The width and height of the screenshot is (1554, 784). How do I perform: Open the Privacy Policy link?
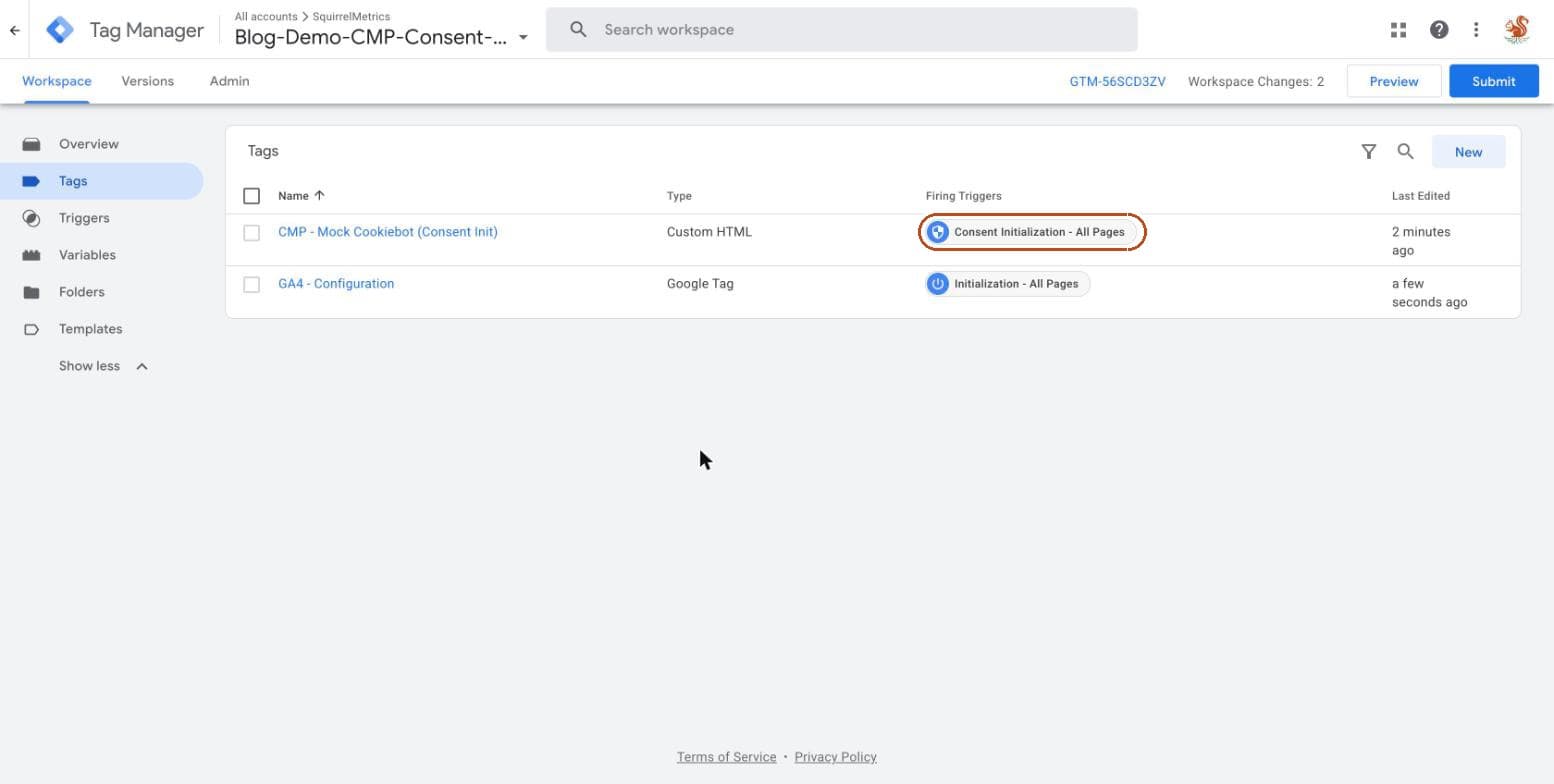[836, 757]
